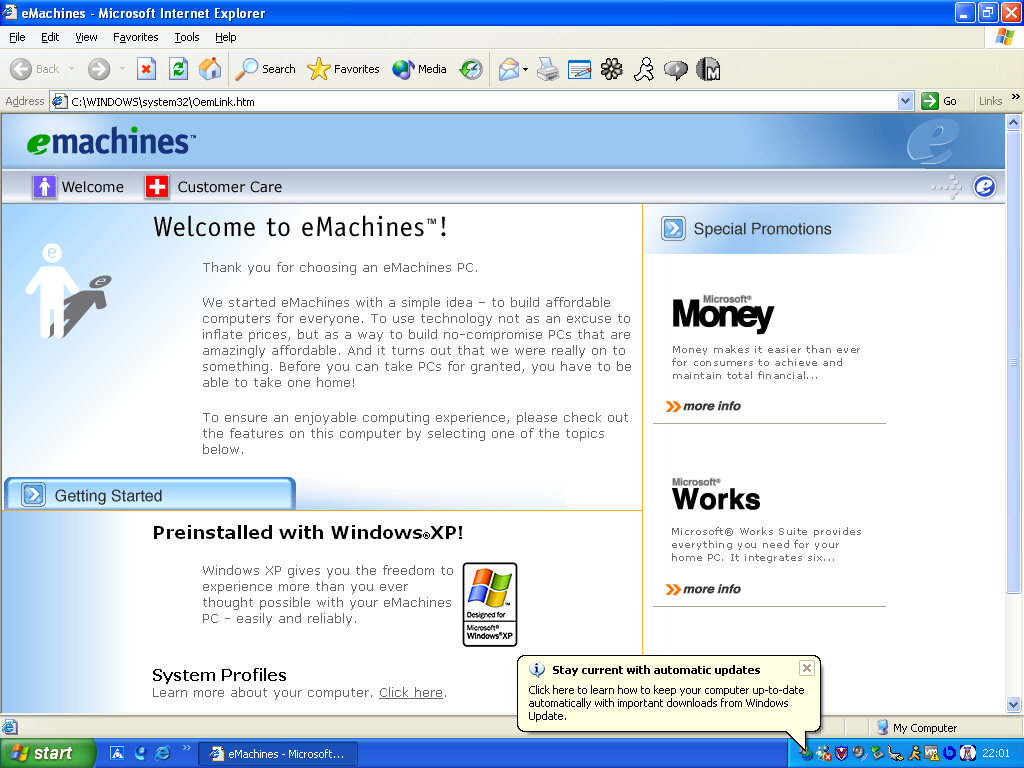
Task: Click the AIM running man icon
Action: coord(645,69)
